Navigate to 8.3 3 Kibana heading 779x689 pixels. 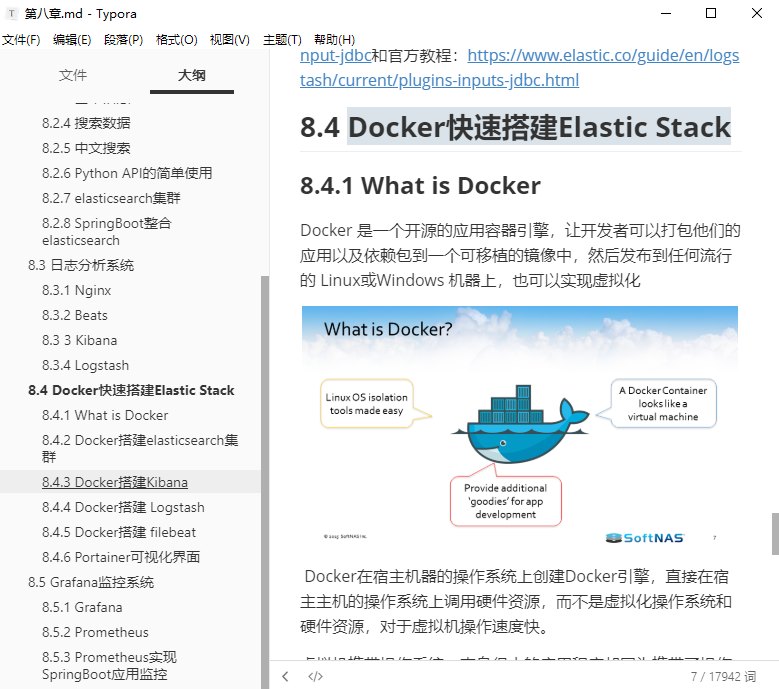pos(79,340)
